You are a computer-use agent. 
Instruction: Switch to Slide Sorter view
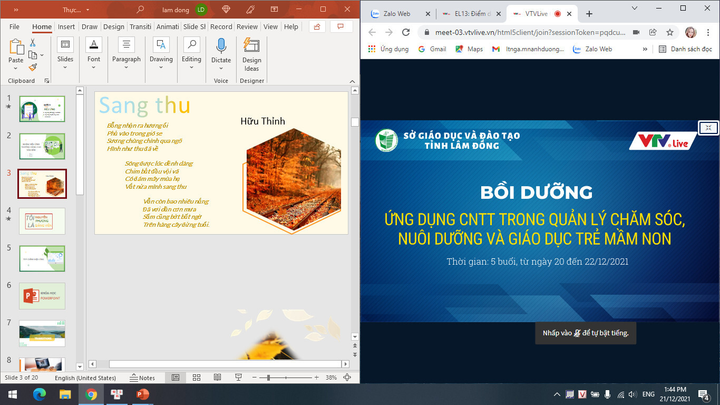click(198, 378)
